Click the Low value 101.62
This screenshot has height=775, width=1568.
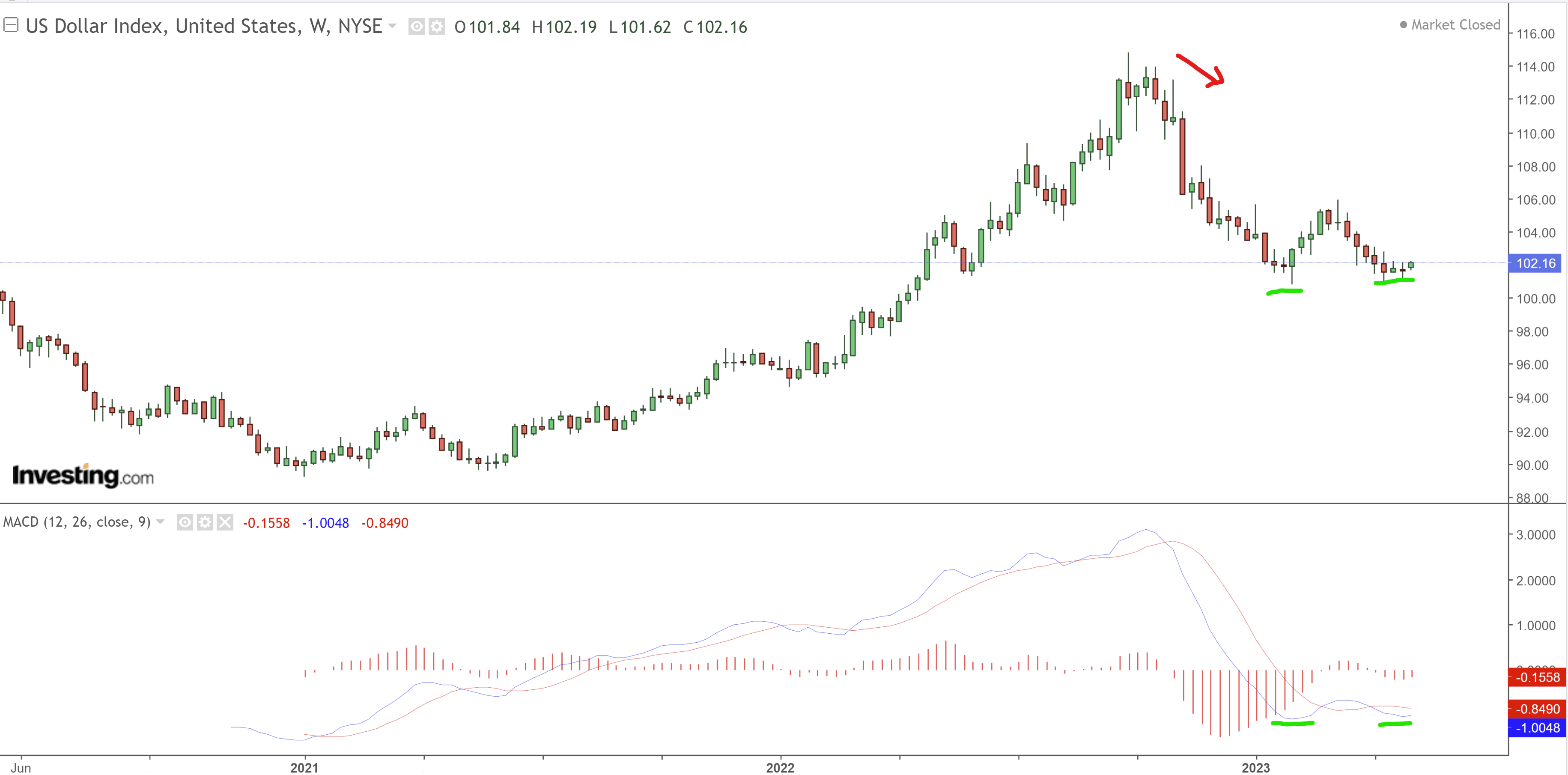pos(645,27)
